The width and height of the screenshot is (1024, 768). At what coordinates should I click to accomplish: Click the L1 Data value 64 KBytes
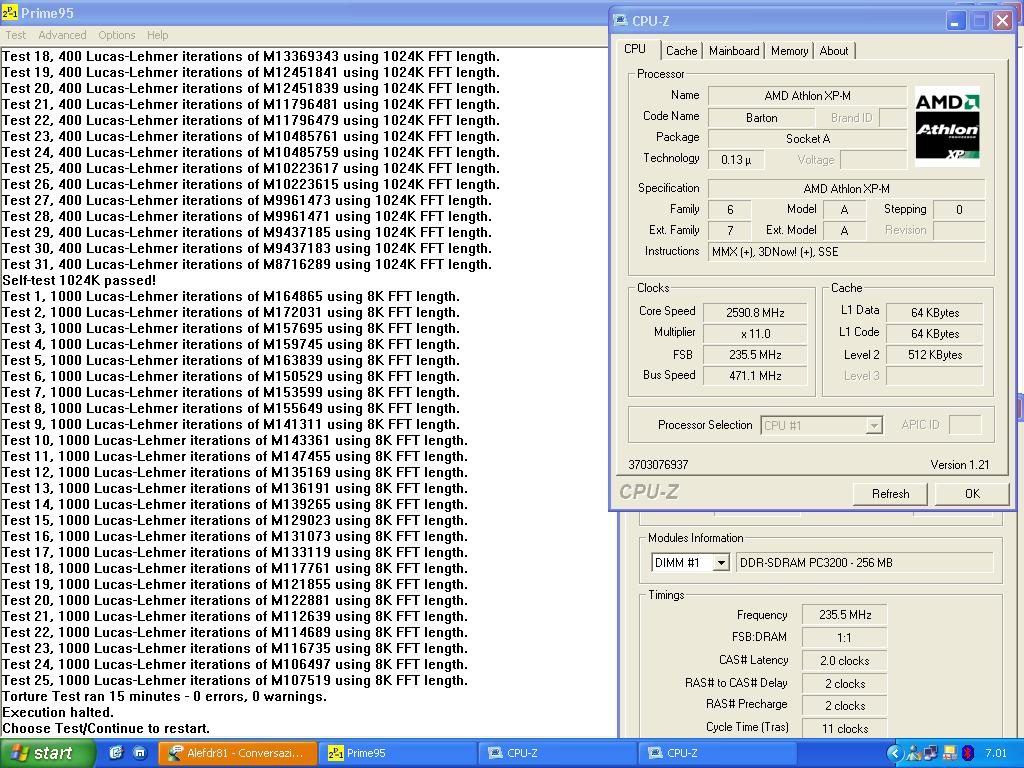[935, 313]
